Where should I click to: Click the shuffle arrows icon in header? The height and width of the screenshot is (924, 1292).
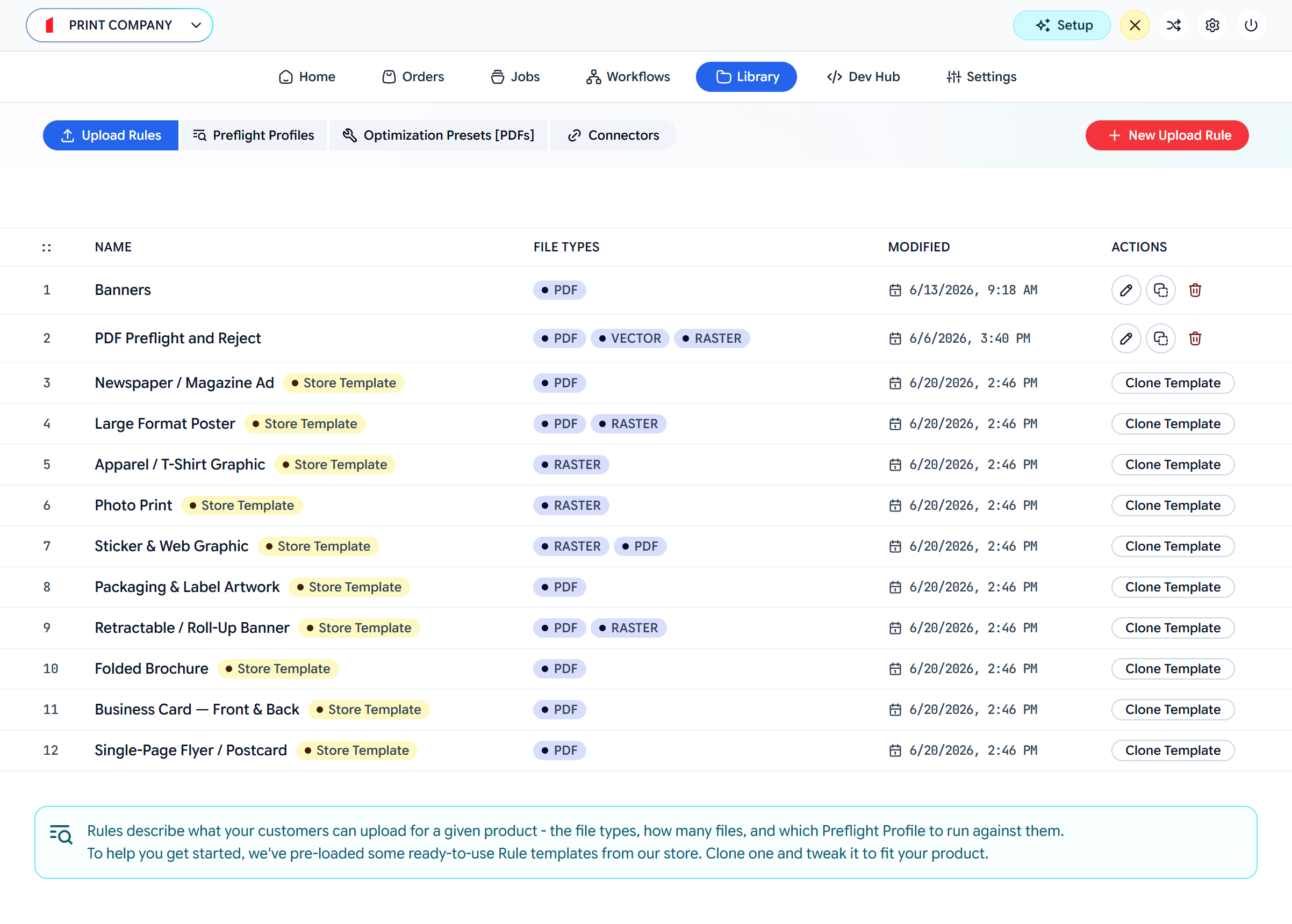point(1173,25)
